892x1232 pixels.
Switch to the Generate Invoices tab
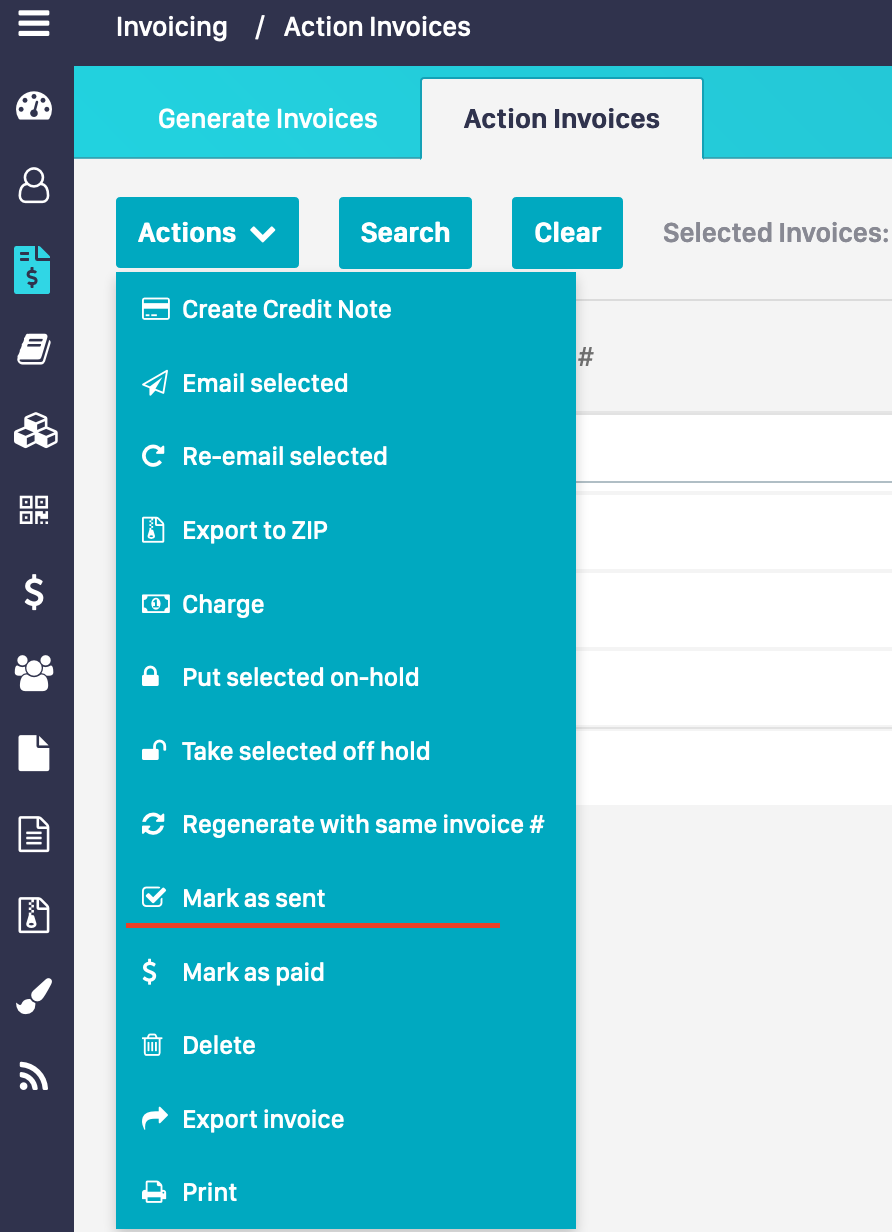[x=267, y=119]
